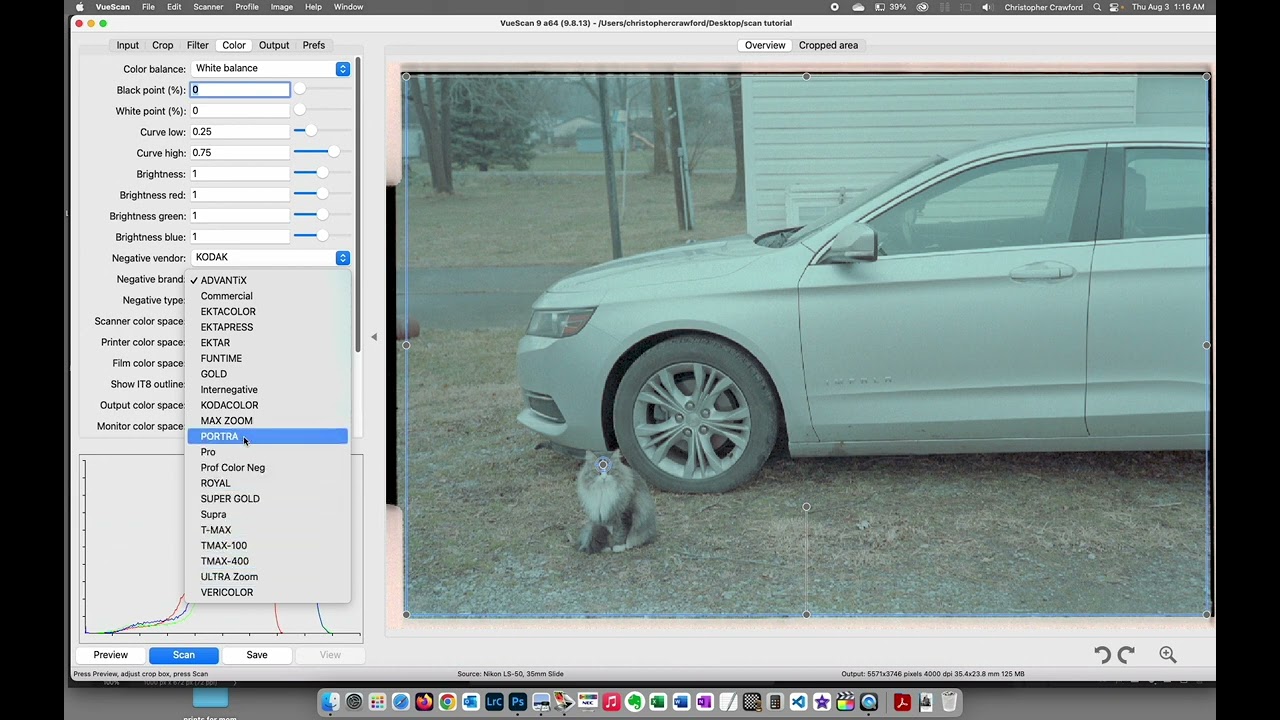Open Final Cut Pro from dock

pos(845,702)
